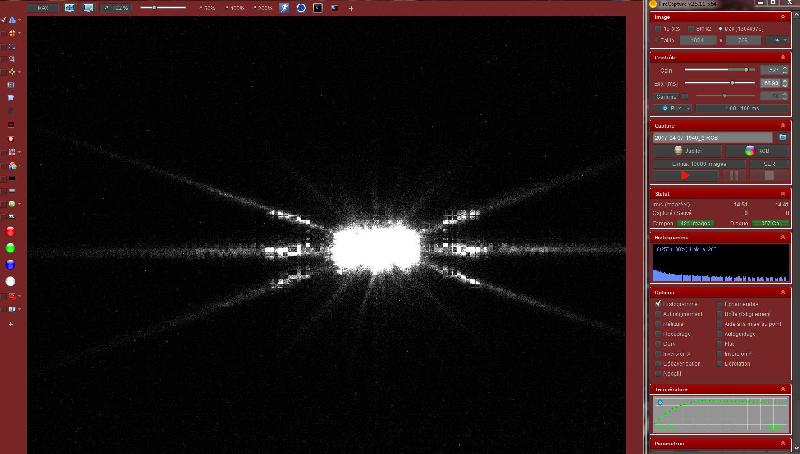Open the exposure range dropdown beside 60-100 ms
Viewport: 800px width, 454px height.
click(672, 108)
